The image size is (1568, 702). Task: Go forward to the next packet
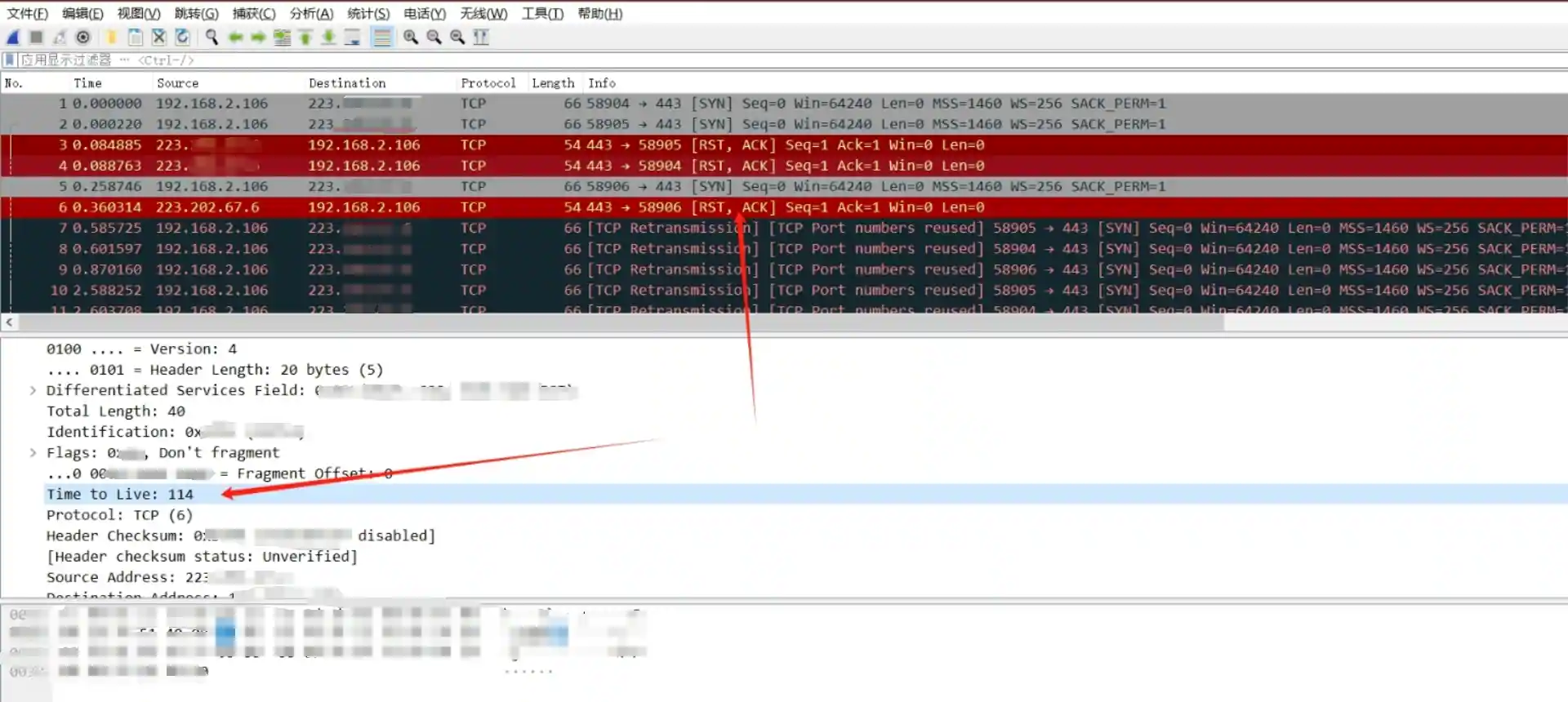(258, 38)
